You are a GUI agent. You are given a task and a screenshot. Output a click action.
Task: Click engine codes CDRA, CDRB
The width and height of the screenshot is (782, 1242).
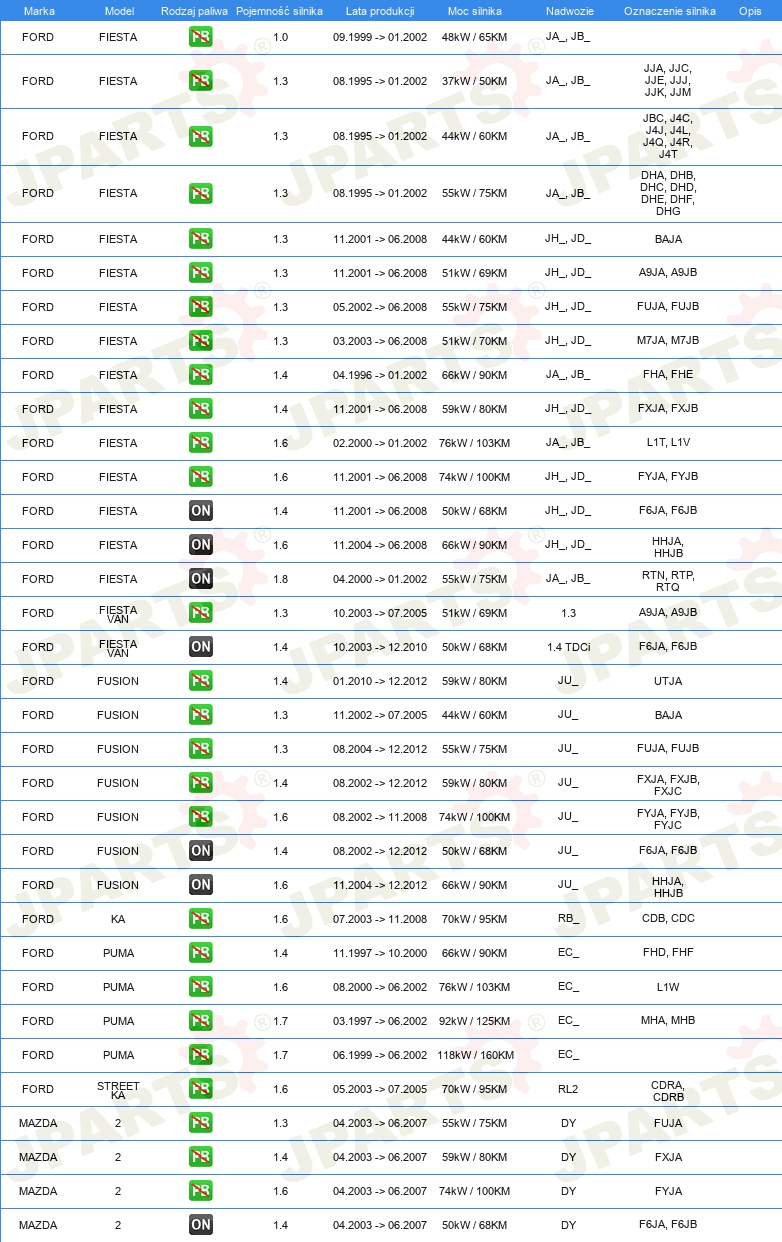668,1091
